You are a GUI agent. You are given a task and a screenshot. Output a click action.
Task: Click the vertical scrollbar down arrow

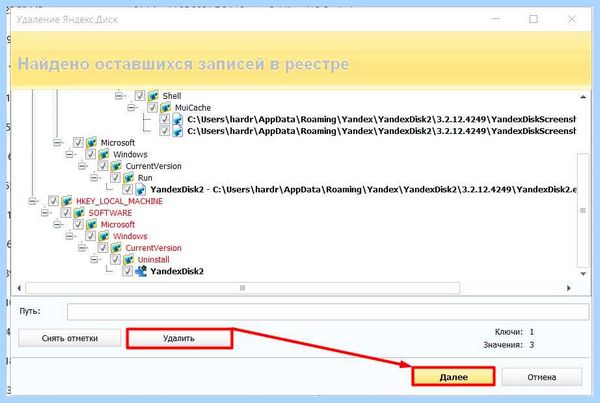coord(583,274)
